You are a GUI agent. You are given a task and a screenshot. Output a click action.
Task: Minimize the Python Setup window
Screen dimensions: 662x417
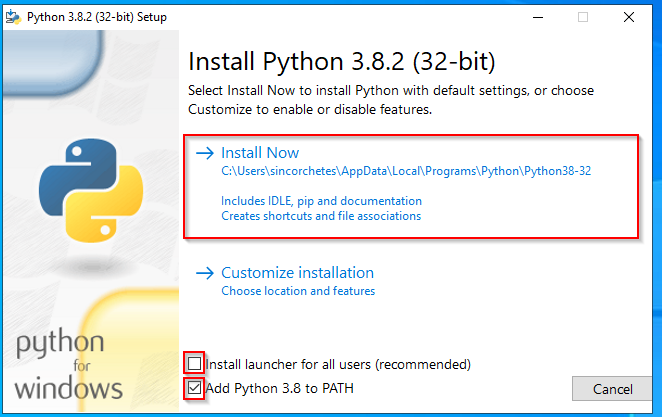click(536, 17)
